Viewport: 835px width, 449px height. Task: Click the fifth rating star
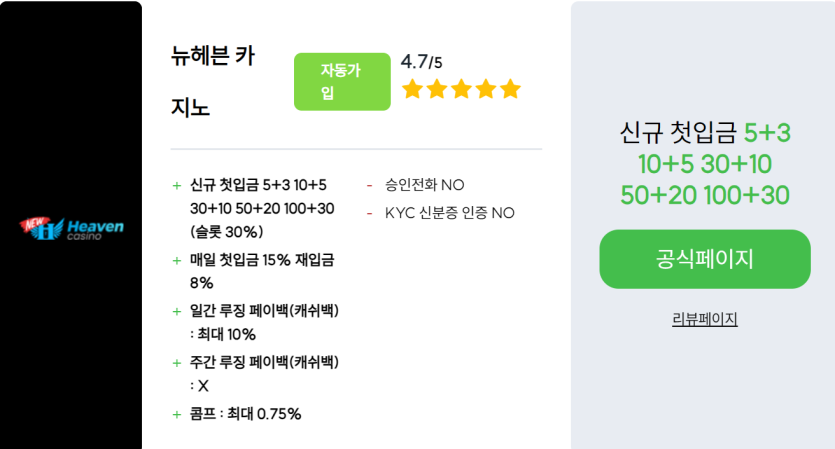[510, 89]
